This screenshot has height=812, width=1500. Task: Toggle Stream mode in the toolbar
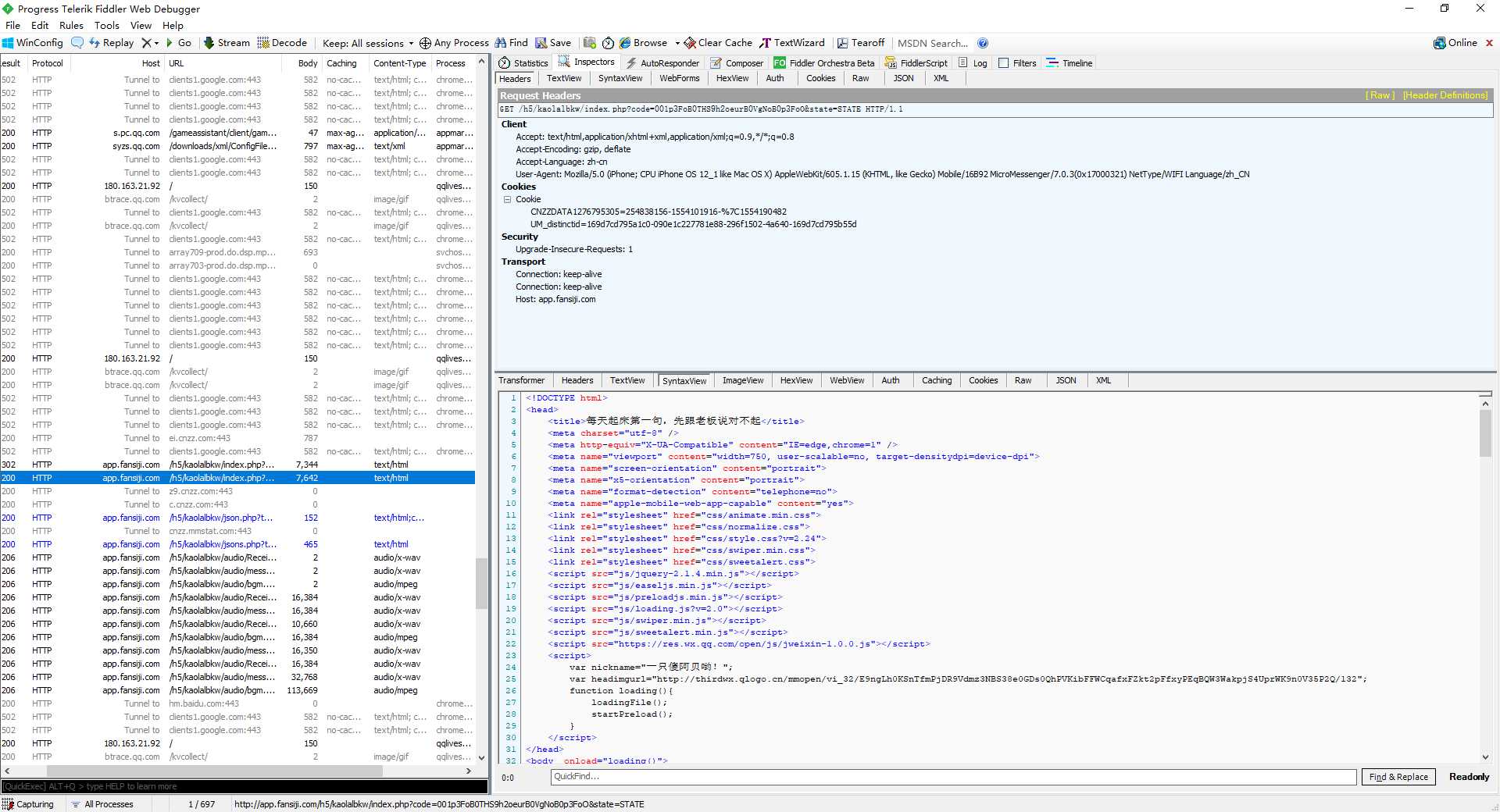click(227, 43)
